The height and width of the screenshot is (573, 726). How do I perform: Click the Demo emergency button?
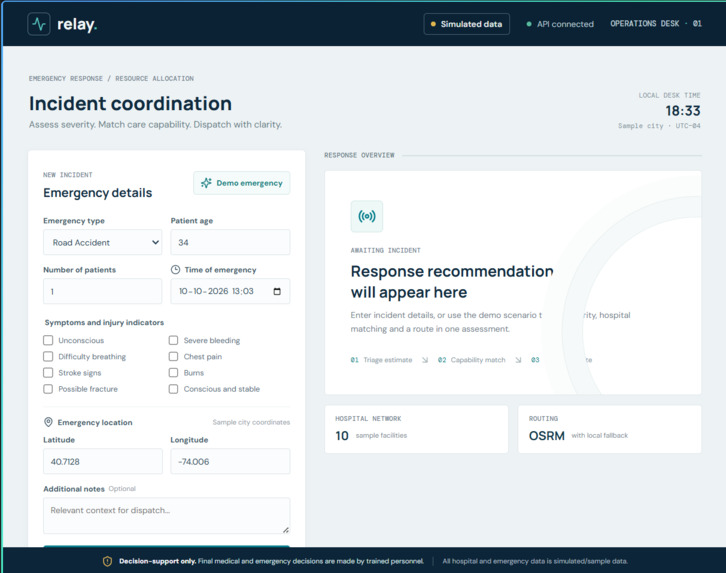click(x=242, y=183)
